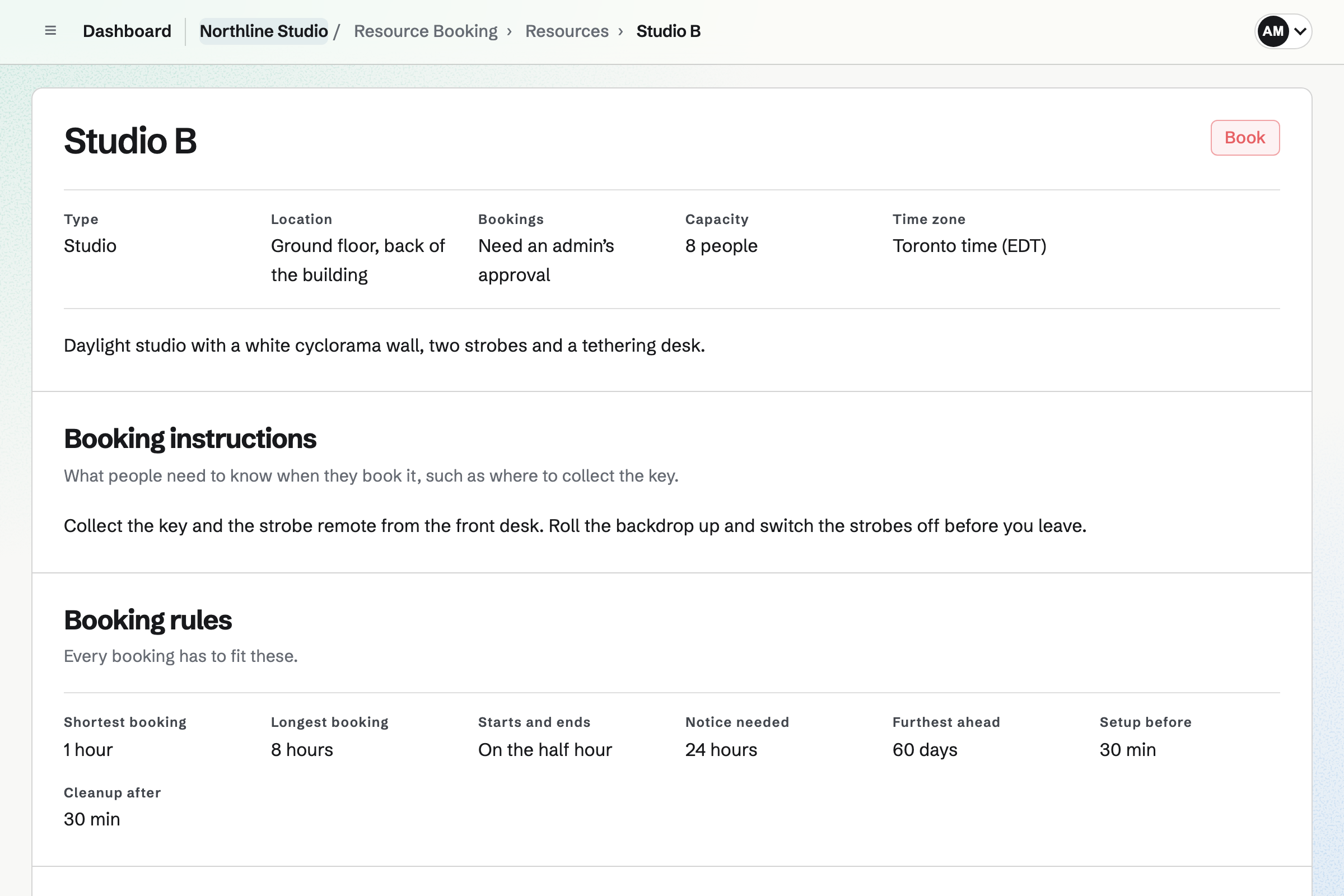Click the Booking instructions heading

click(x=190, y=439)
